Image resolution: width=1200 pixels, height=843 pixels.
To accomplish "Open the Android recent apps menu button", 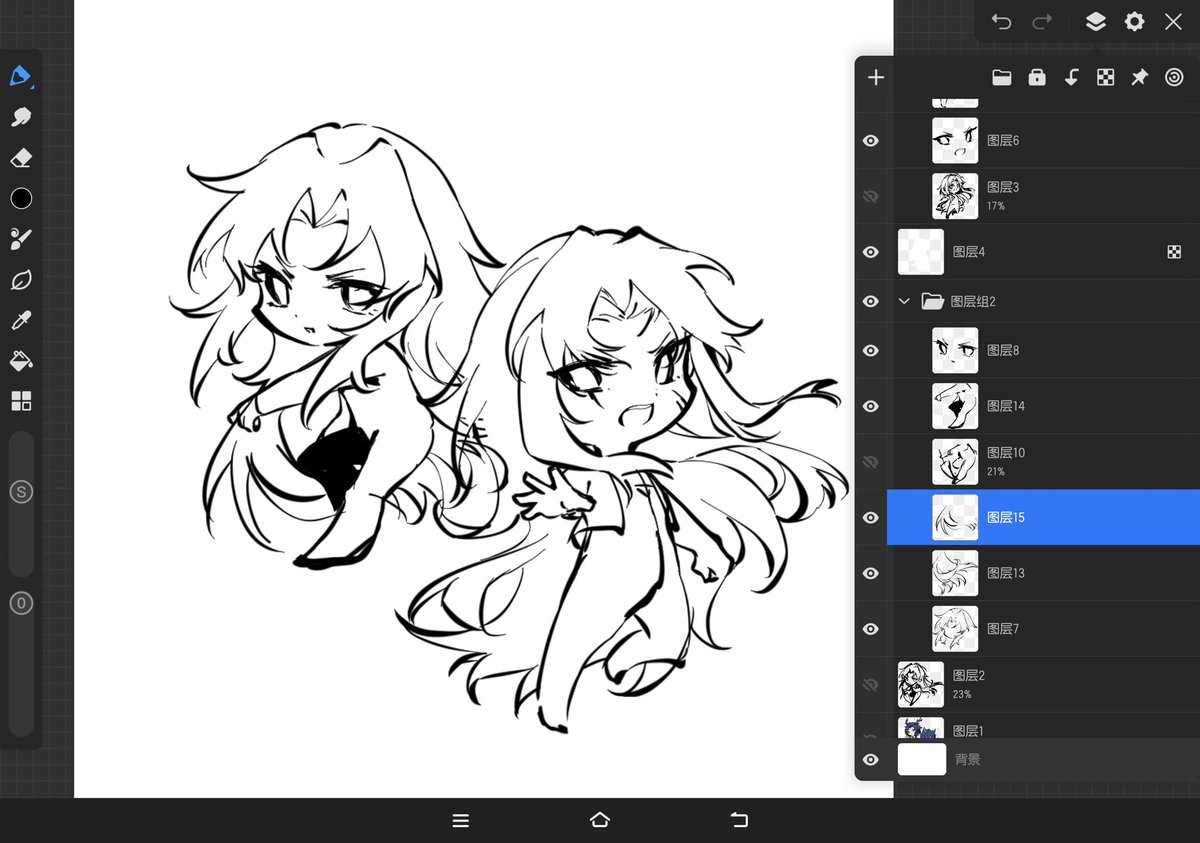I will (x=461, y=821).
